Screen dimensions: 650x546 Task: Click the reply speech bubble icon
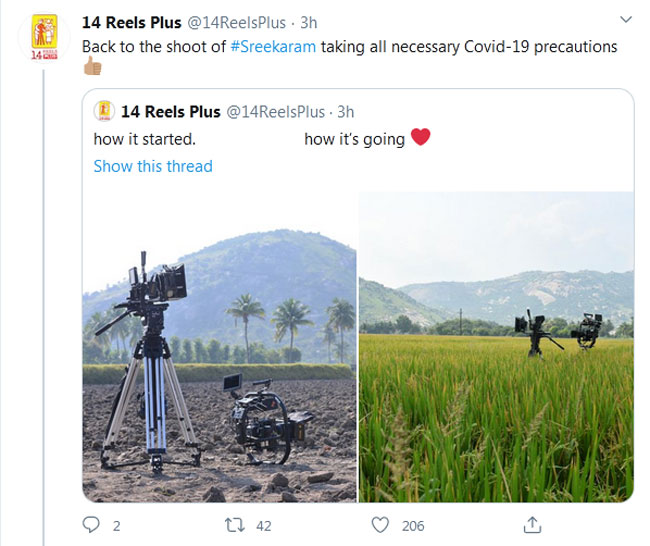[92, 525]
